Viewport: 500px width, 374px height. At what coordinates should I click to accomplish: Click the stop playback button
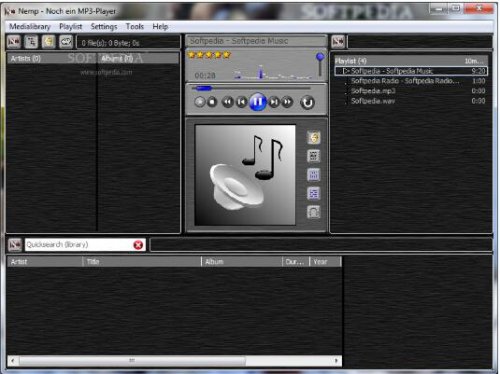click(212, 102)
